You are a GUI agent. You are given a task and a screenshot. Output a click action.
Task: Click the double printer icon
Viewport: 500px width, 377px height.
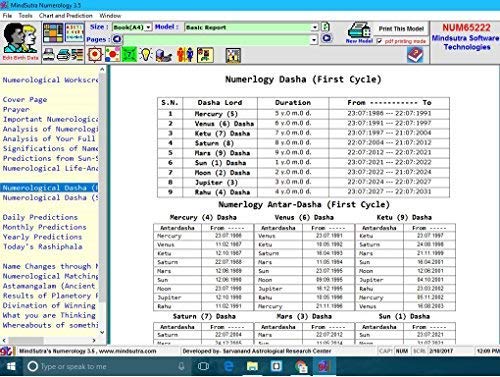(x=63, y=54)
